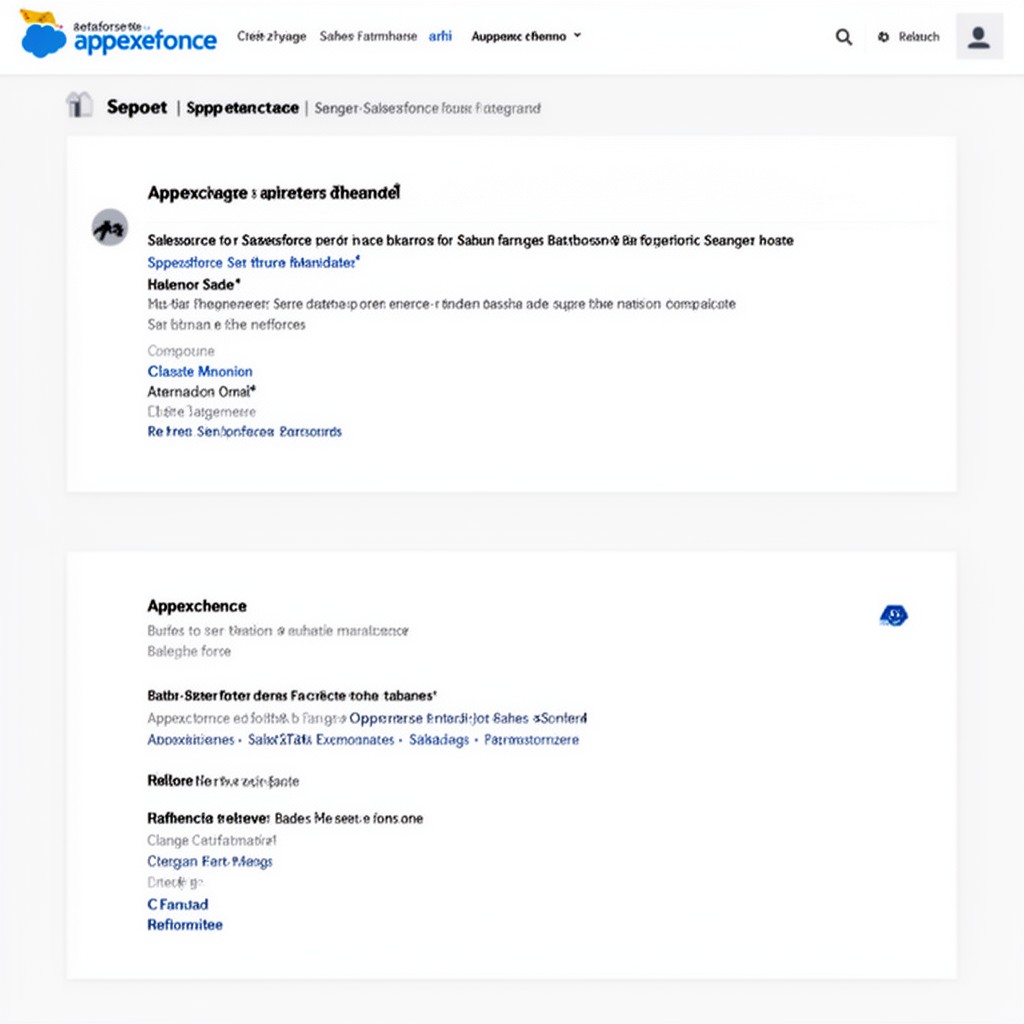Open the Patrmstornzere link
Image resolution: width=1024 pixels, height=1024 pixels.
(x=531, y=739)
